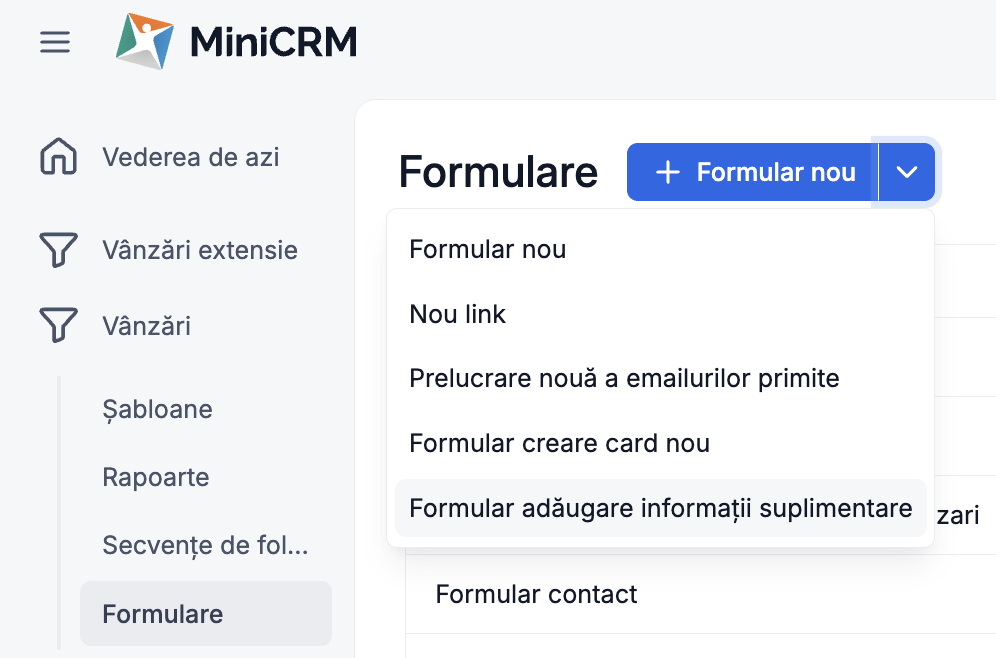Open Vederea de azi in sidebar
996x658 pixels.
tap(191, 157)
